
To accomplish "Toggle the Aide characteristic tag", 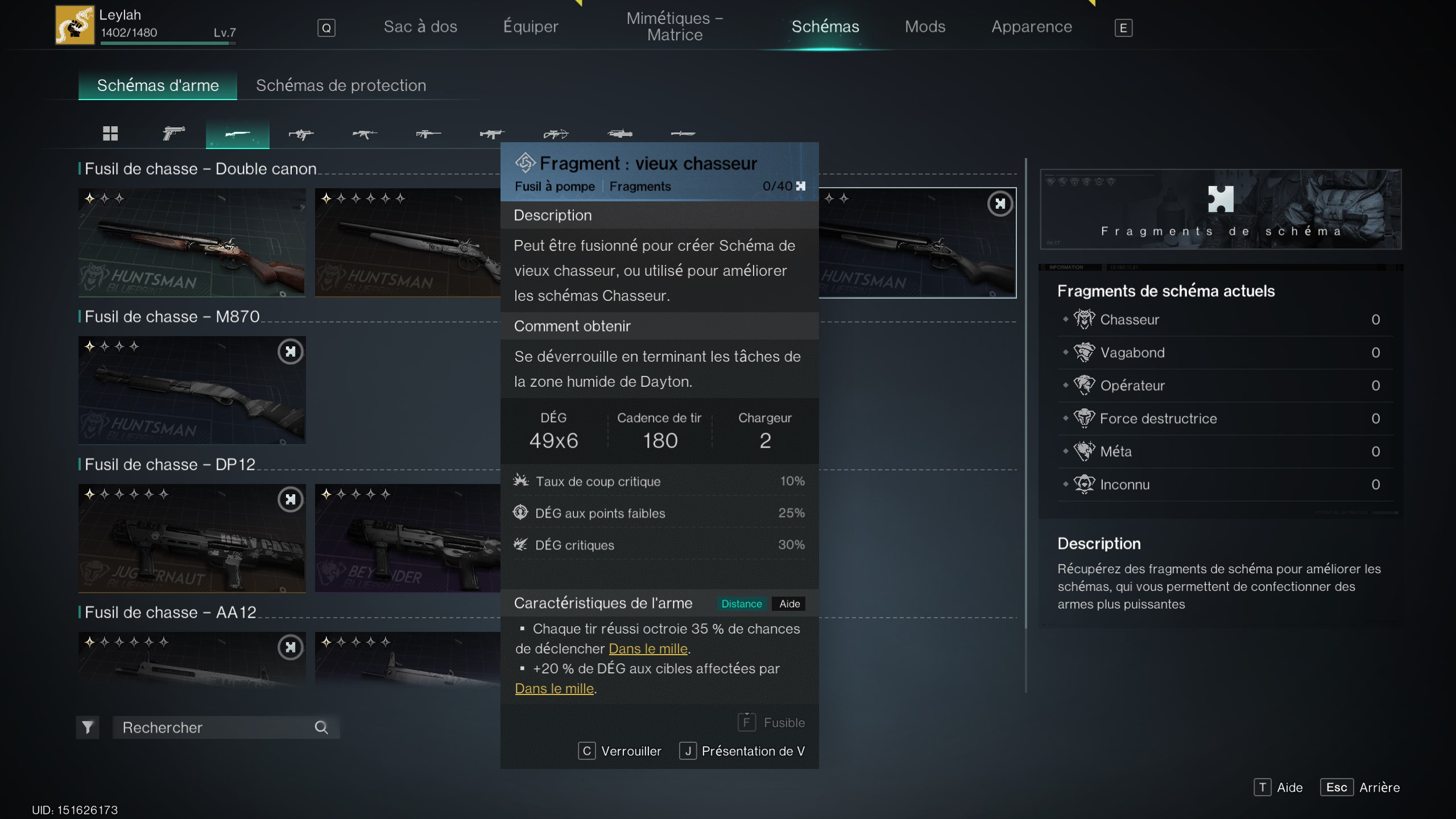I will 789,603.
